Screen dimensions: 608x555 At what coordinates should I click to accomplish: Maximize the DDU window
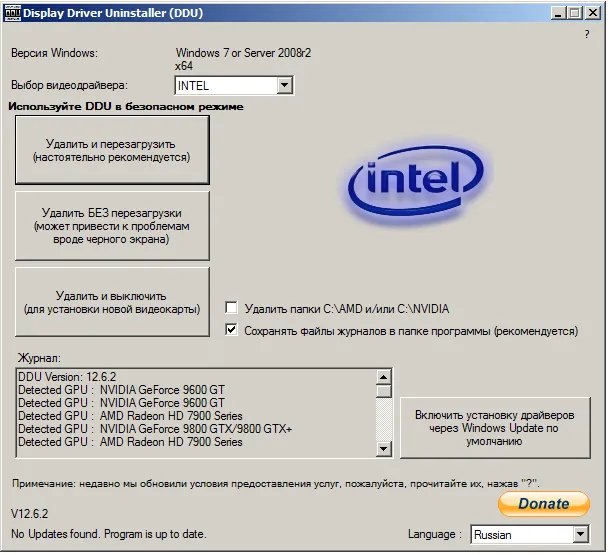pos(575,13)
